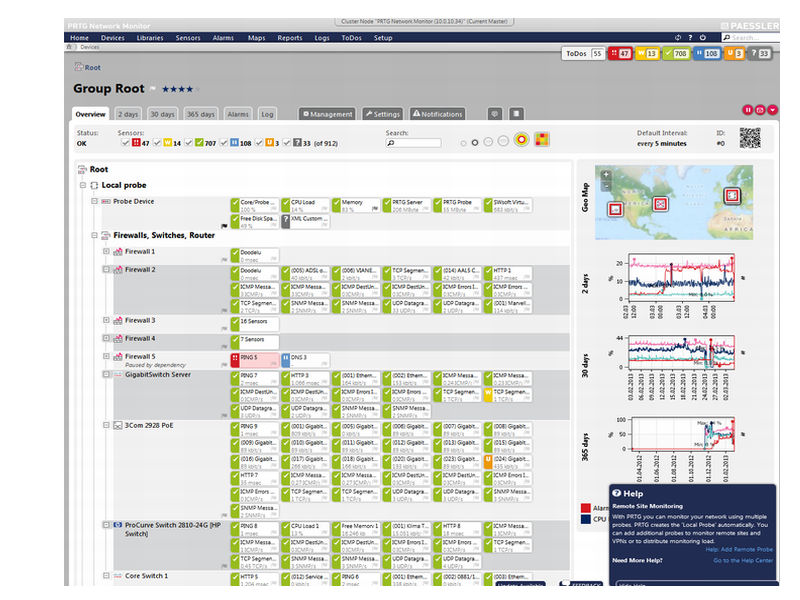Image resolution: width=800 pixels, height=600 pixels.
Task: Click the gray unknown badge showing 33
Action: 760,54
